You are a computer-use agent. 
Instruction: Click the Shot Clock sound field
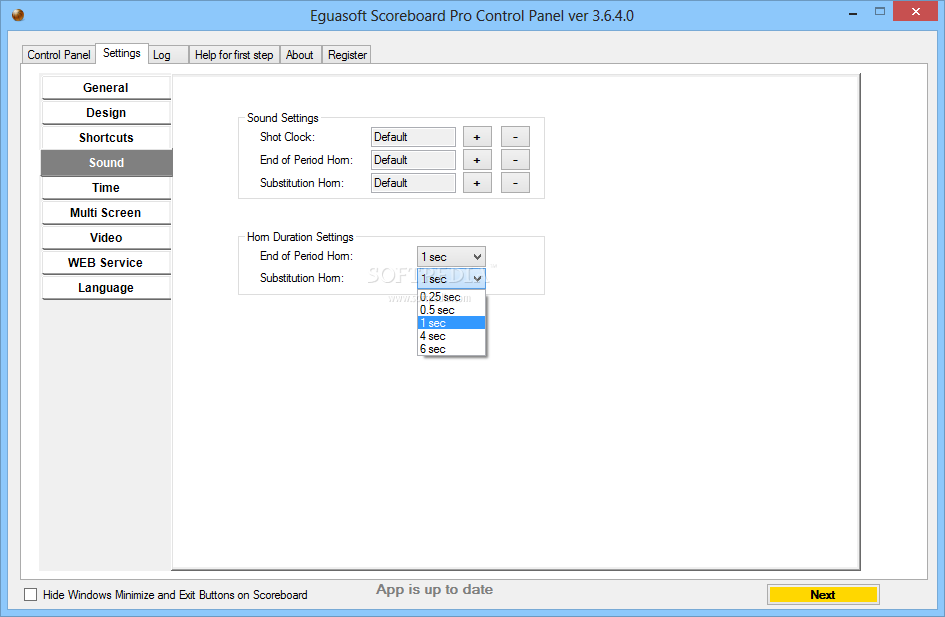click(413, 137)
